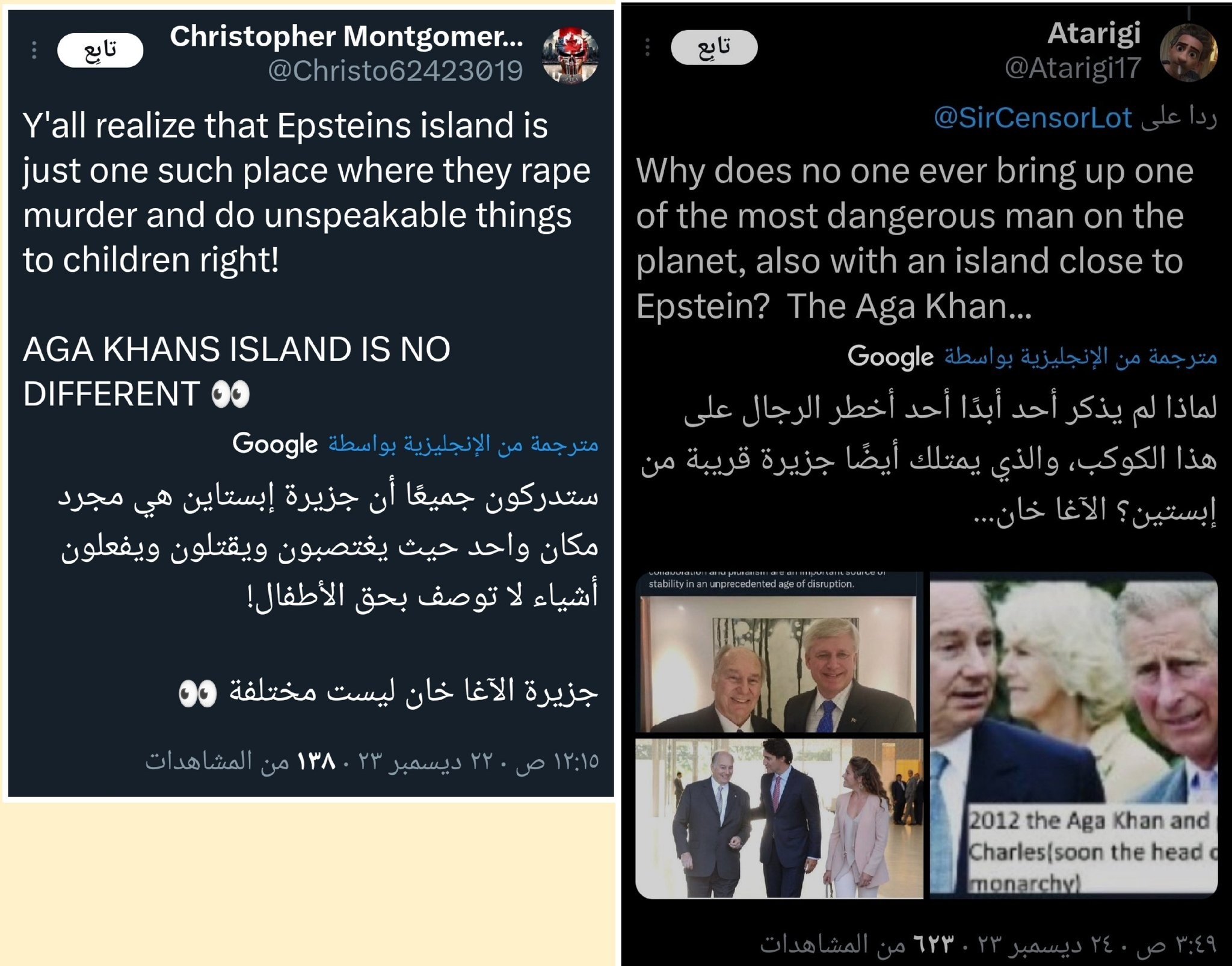
Task: Open the @SirCensorLot mention link
Action: pos(1033,117)
